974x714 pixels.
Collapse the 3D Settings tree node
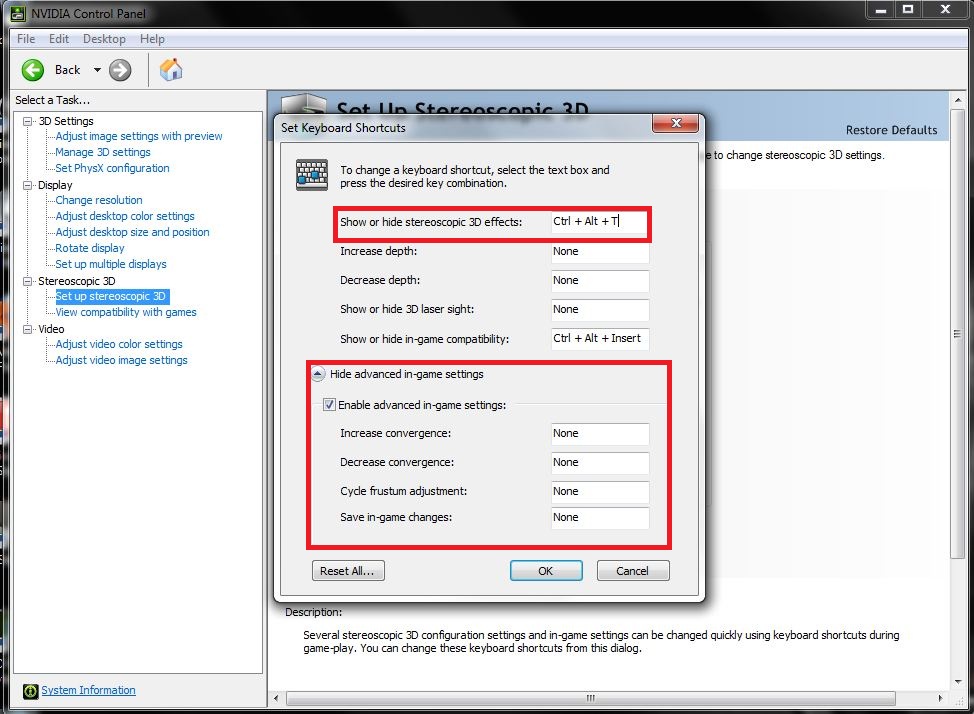[27, 121]
